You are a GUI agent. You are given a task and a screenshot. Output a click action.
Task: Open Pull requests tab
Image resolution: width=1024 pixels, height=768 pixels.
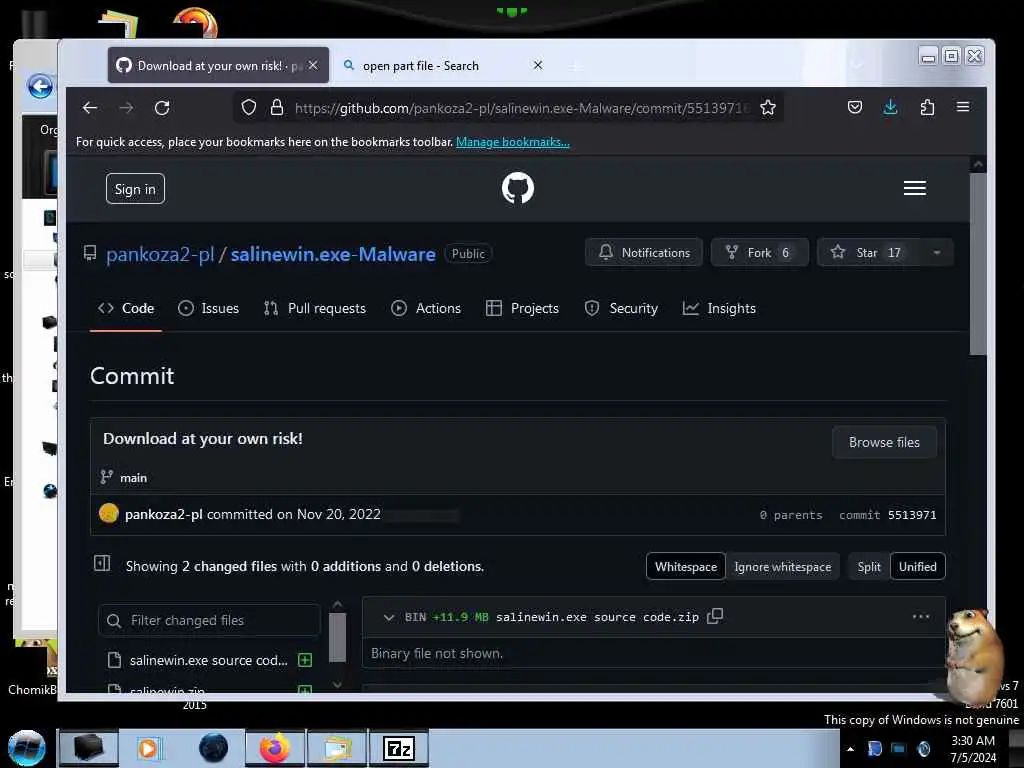(315, 308)
